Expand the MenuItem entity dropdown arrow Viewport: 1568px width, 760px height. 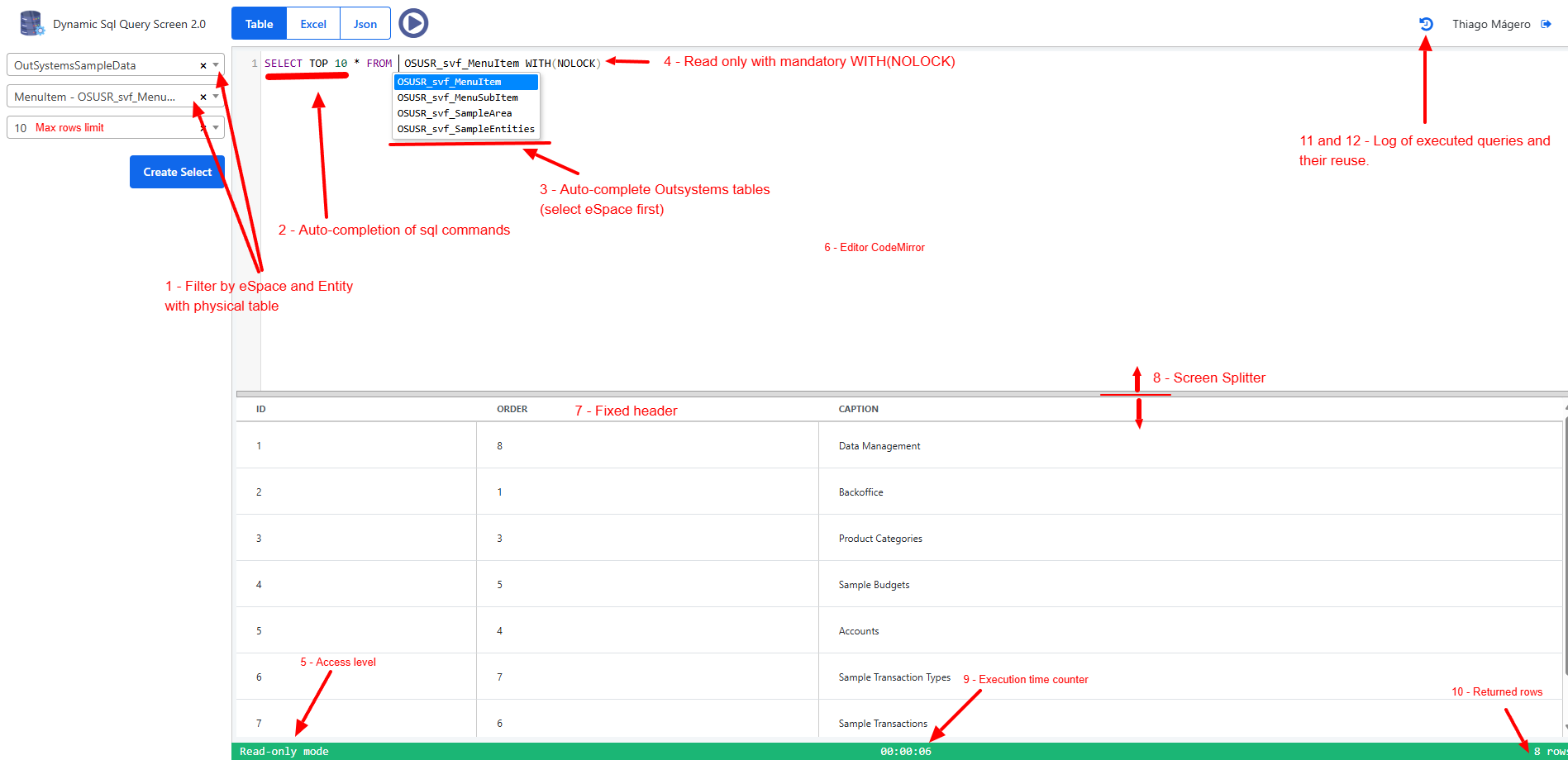216,97
